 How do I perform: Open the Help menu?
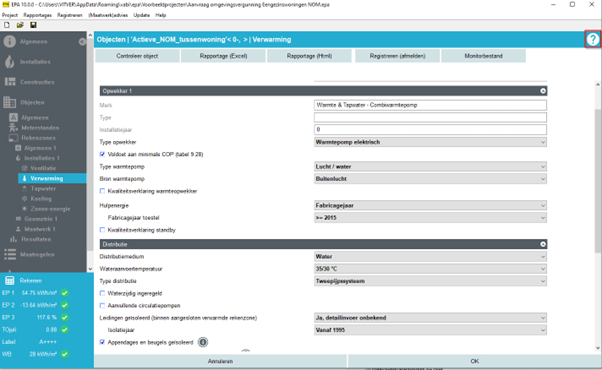click(x=161, y=15)
